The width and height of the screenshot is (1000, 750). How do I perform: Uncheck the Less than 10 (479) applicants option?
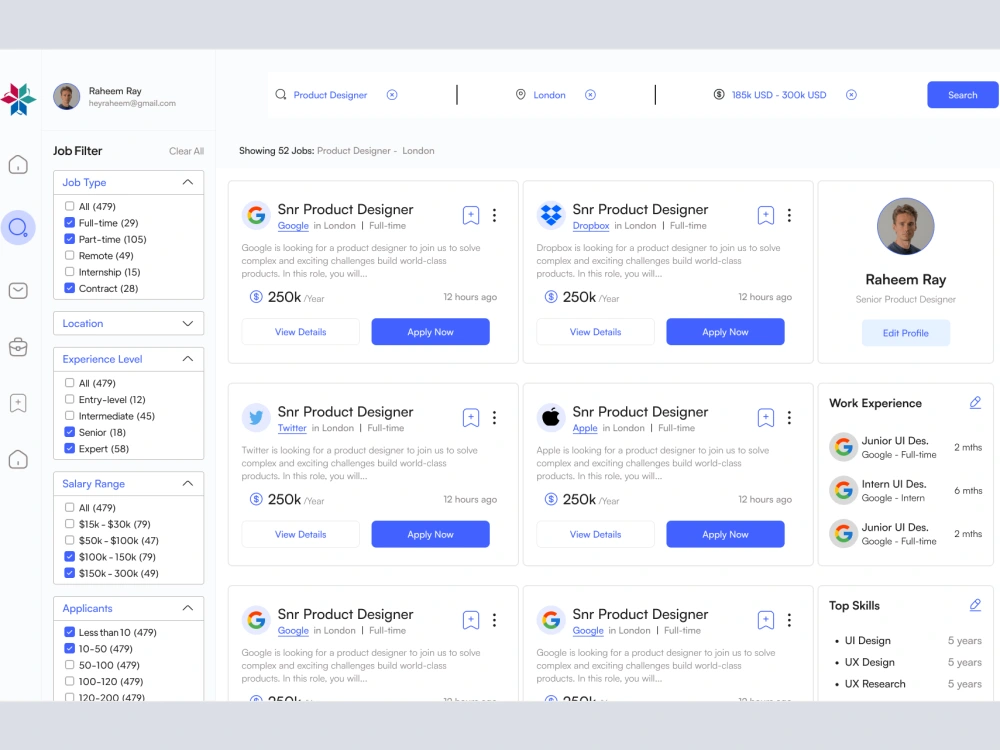click(x=70, y=632)
